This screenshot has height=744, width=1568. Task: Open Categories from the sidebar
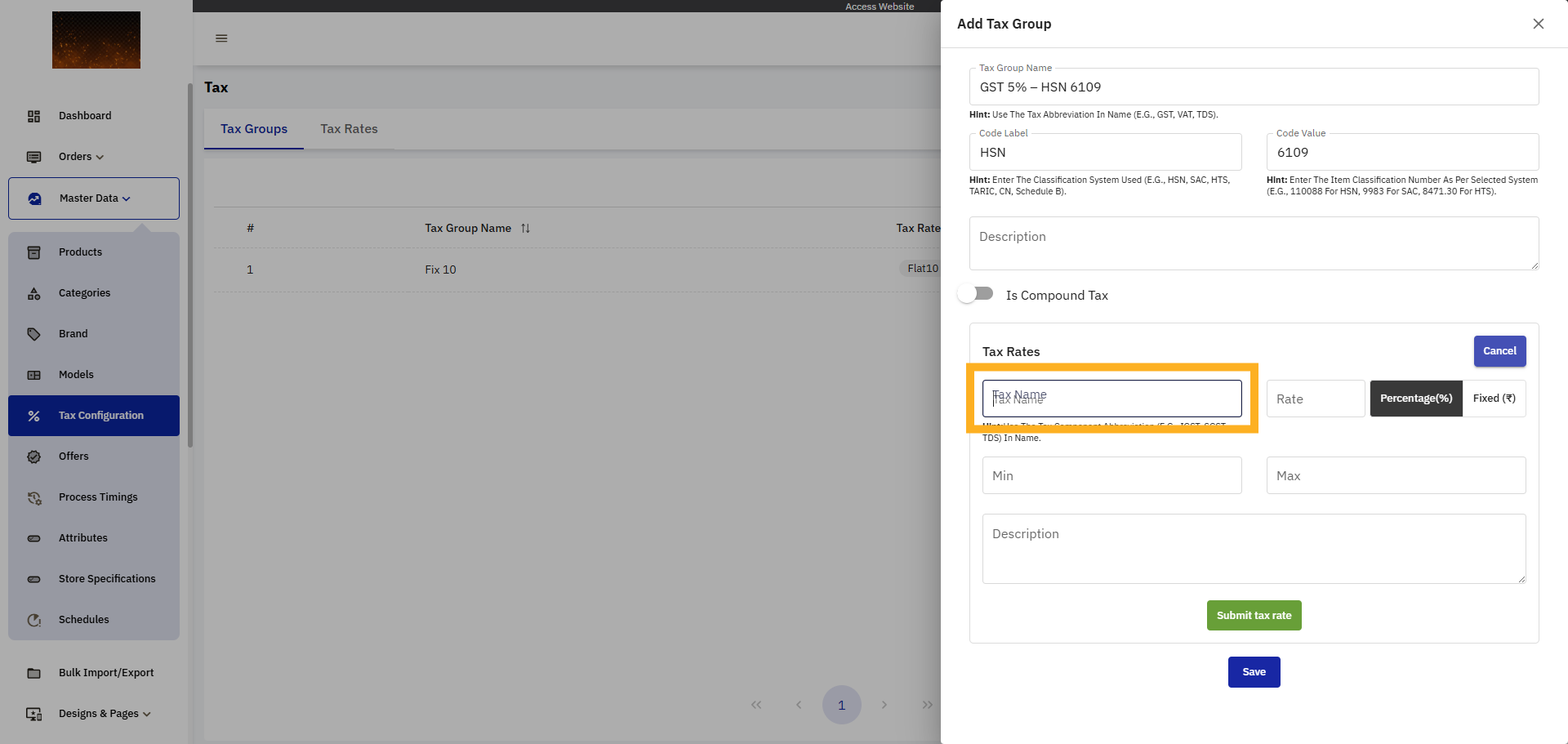(x=84, y=292)
